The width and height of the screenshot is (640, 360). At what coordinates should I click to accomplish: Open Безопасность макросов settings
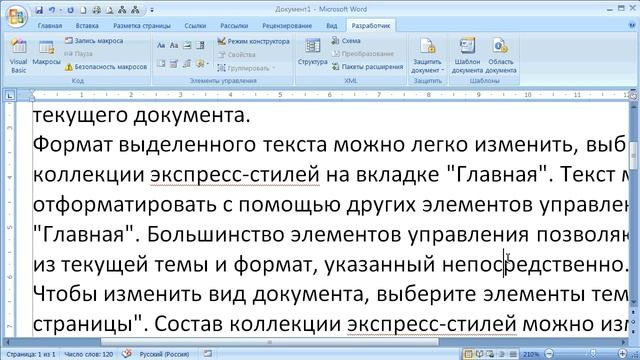pyautogui.click(x=106, y=67)
